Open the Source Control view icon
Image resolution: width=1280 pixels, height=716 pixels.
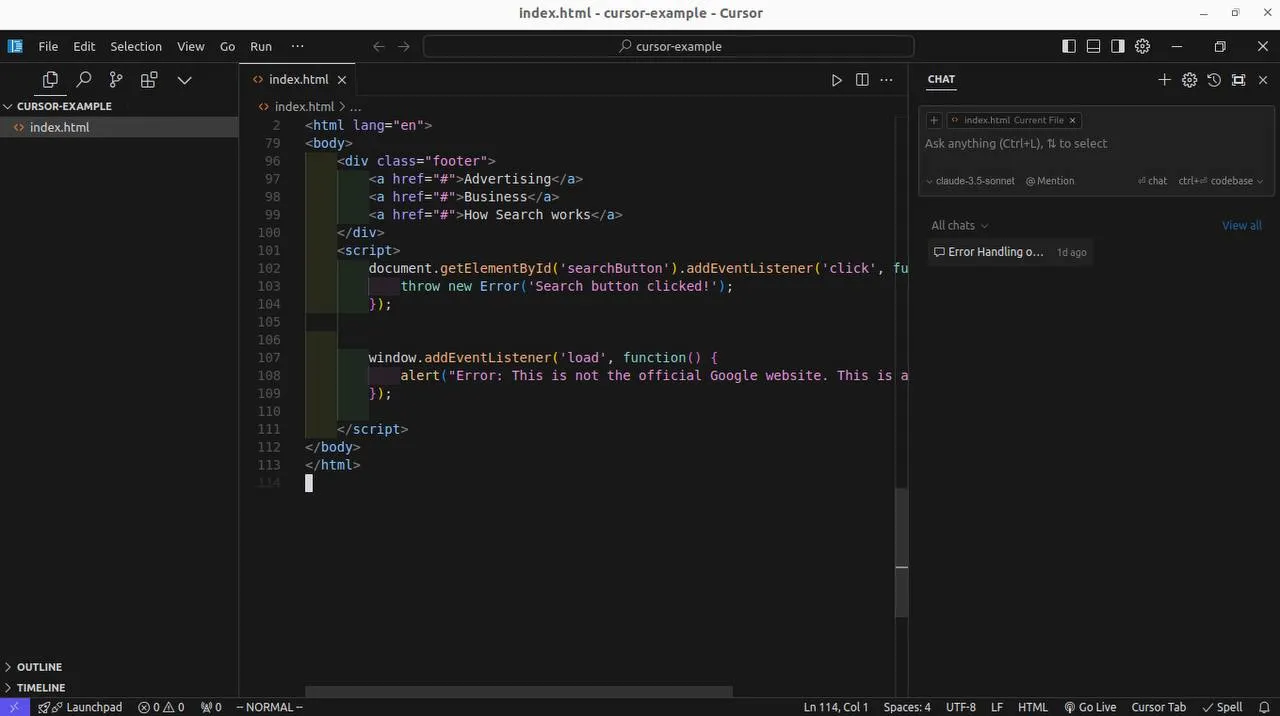[x=116, y=80]
